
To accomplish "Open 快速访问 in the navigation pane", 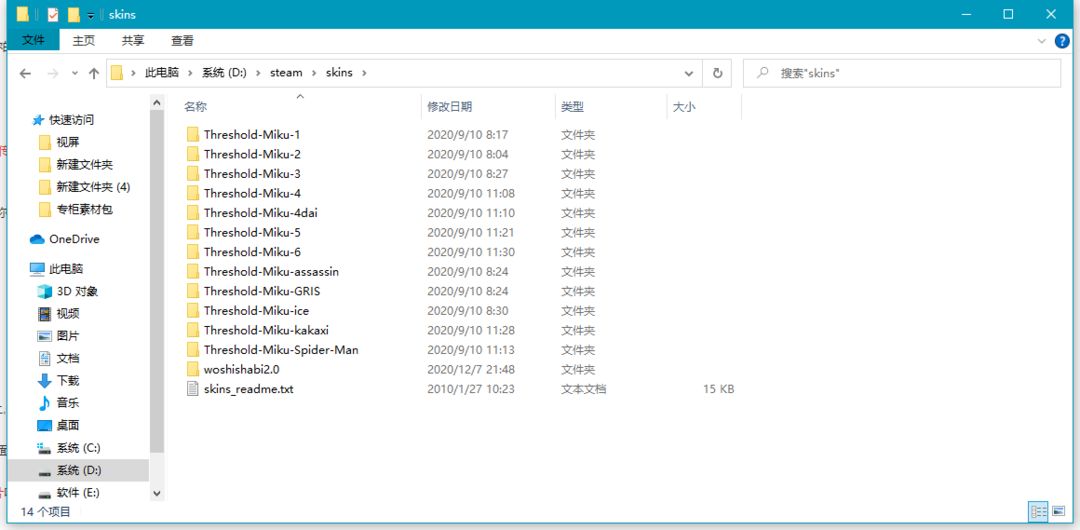I will [x=71, y=120].
